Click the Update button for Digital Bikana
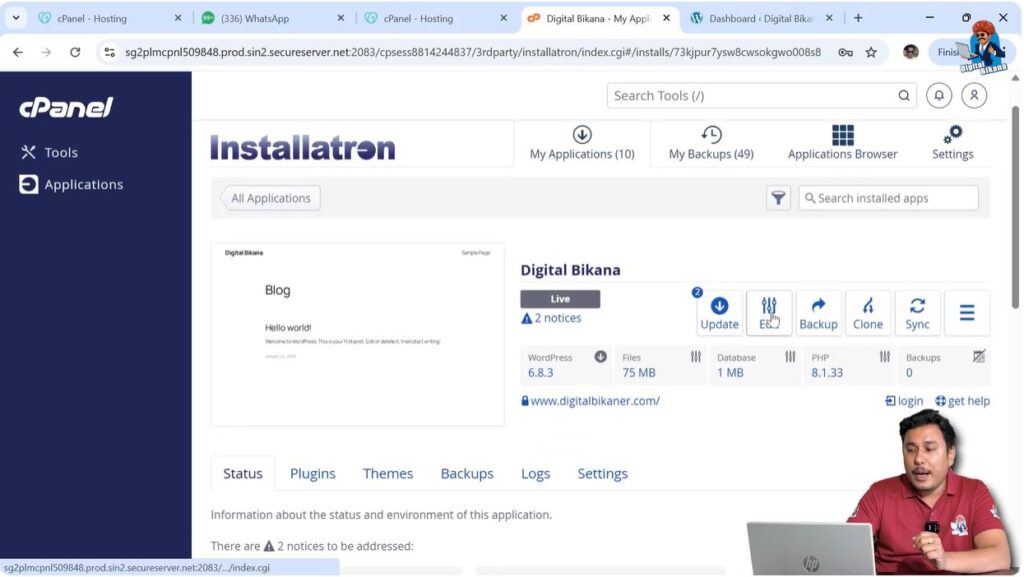Viewport: 1024px width, 577px height. [719, 313]
